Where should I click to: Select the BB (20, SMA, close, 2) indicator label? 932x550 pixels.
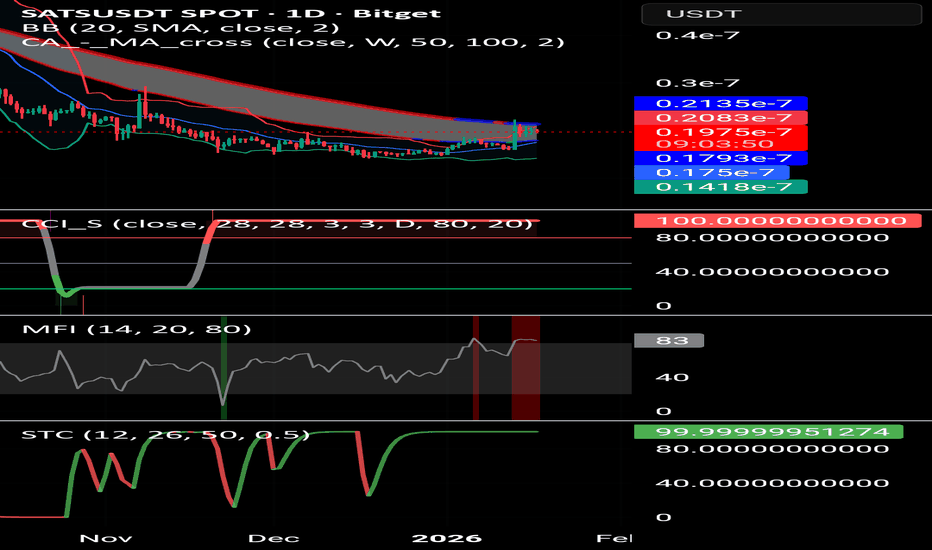(x=180, y=28)
